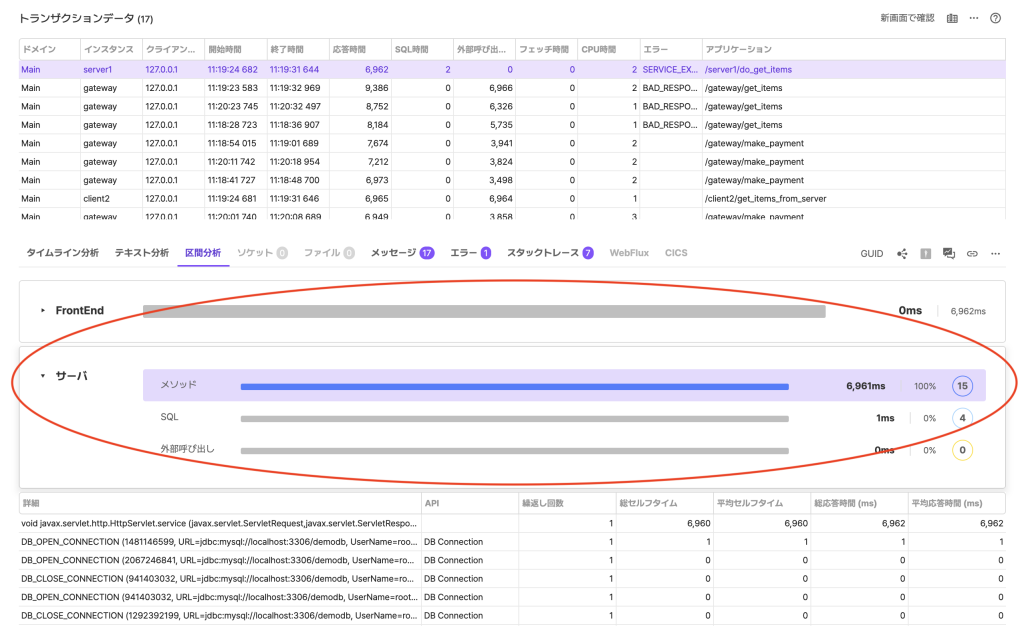Collapse the サーバ section

[x=43, y=376]
